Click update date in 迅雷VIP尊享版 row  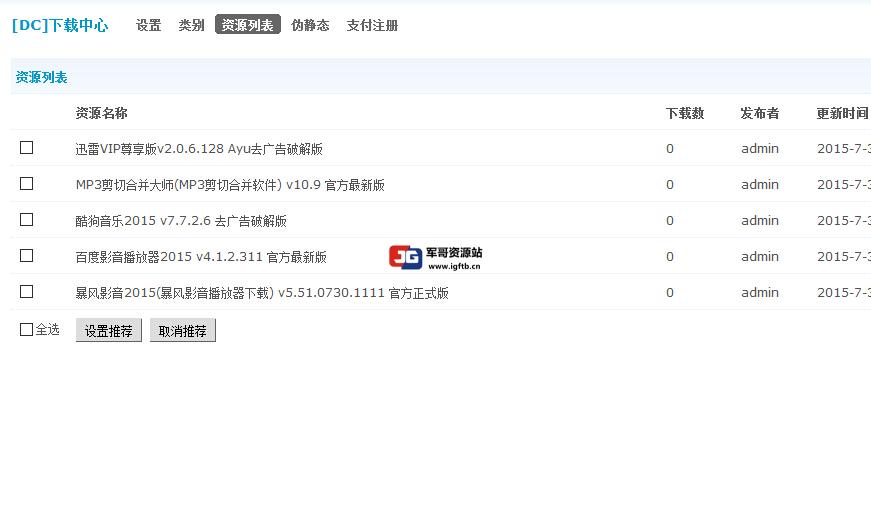[844, 148]
